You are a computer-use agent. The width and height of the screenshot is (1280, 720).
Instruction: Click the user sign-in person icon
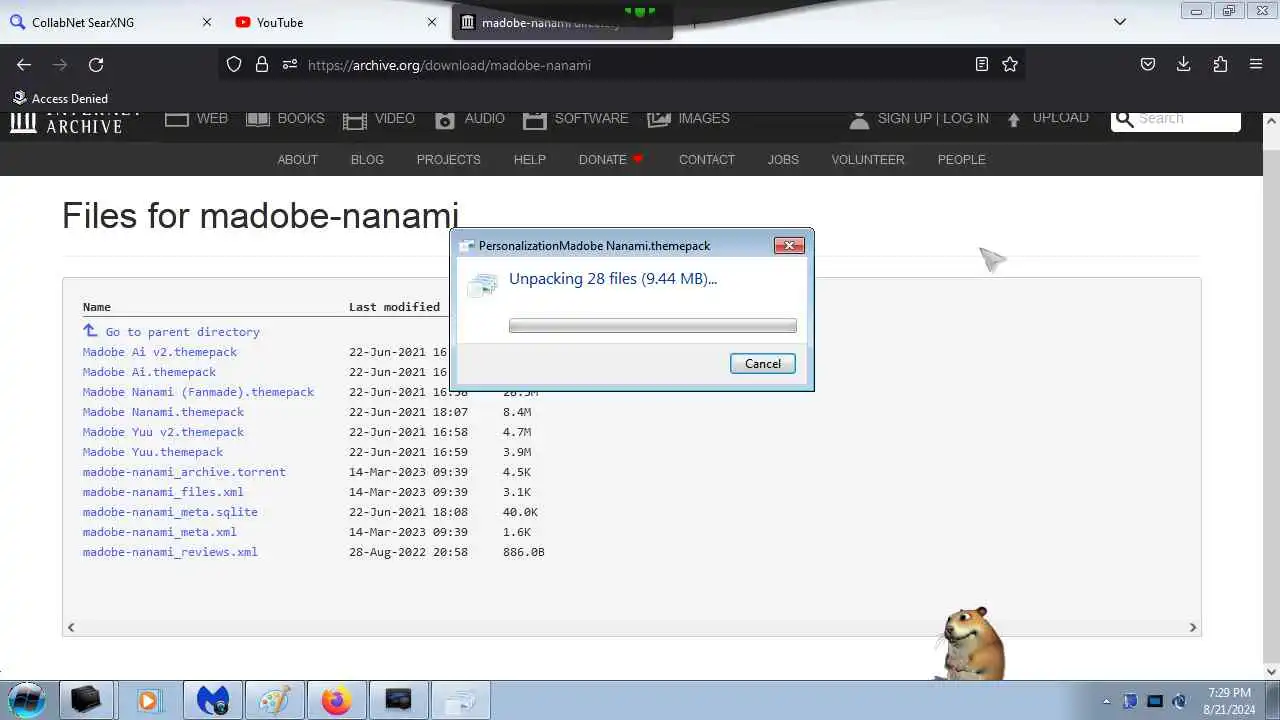click(x=859, y=119)
